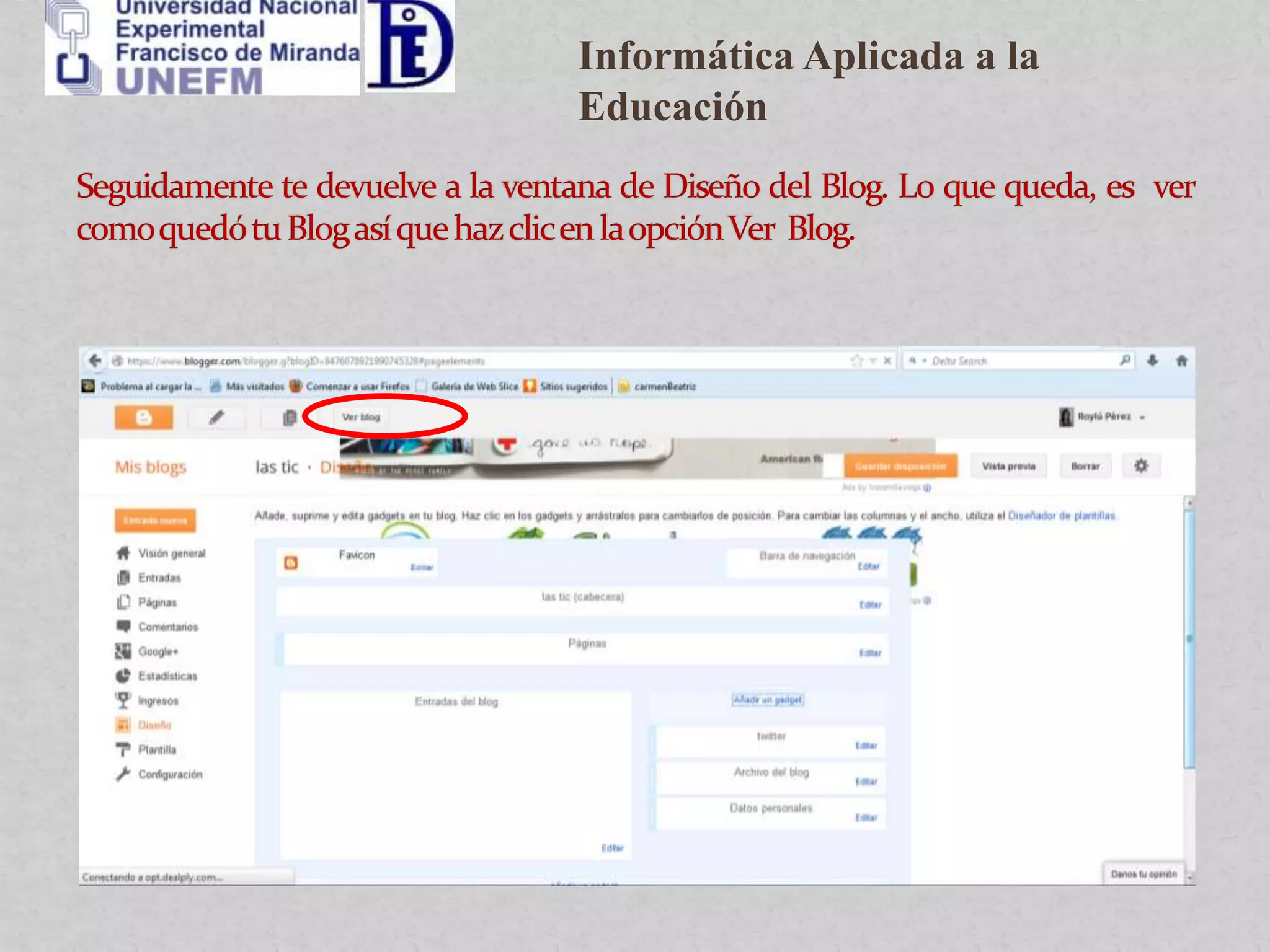
Task: Click the Ingresos trophy icon
Action: pyautogui.click(x=123, y=700)
